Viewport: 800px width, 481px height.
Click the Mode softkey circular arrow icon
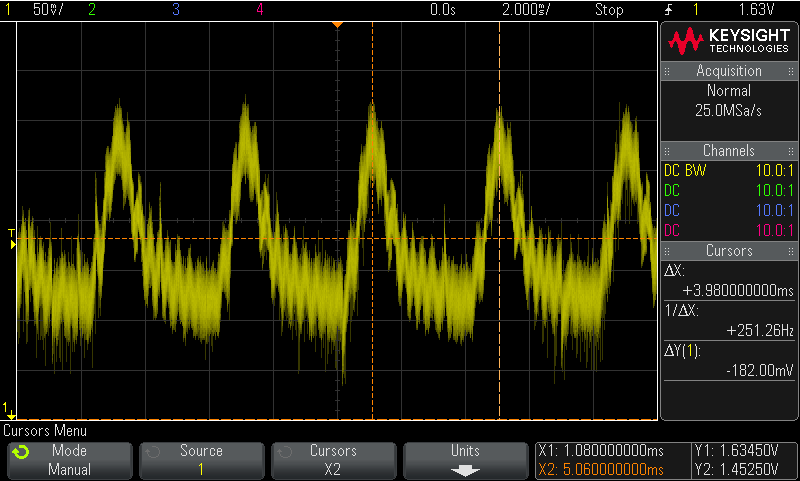(x=19, y=452)
